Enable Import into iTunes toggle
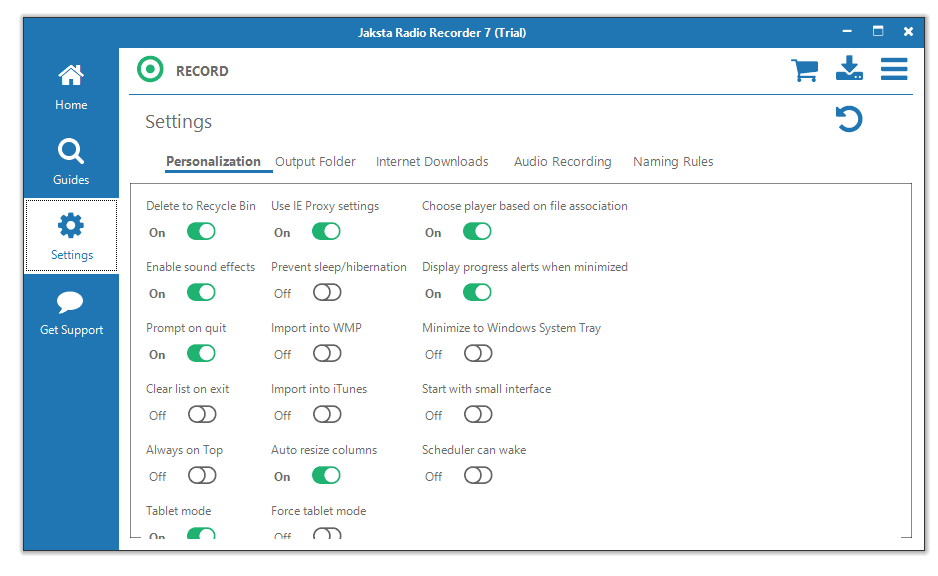938x576 pixels. 327,415
